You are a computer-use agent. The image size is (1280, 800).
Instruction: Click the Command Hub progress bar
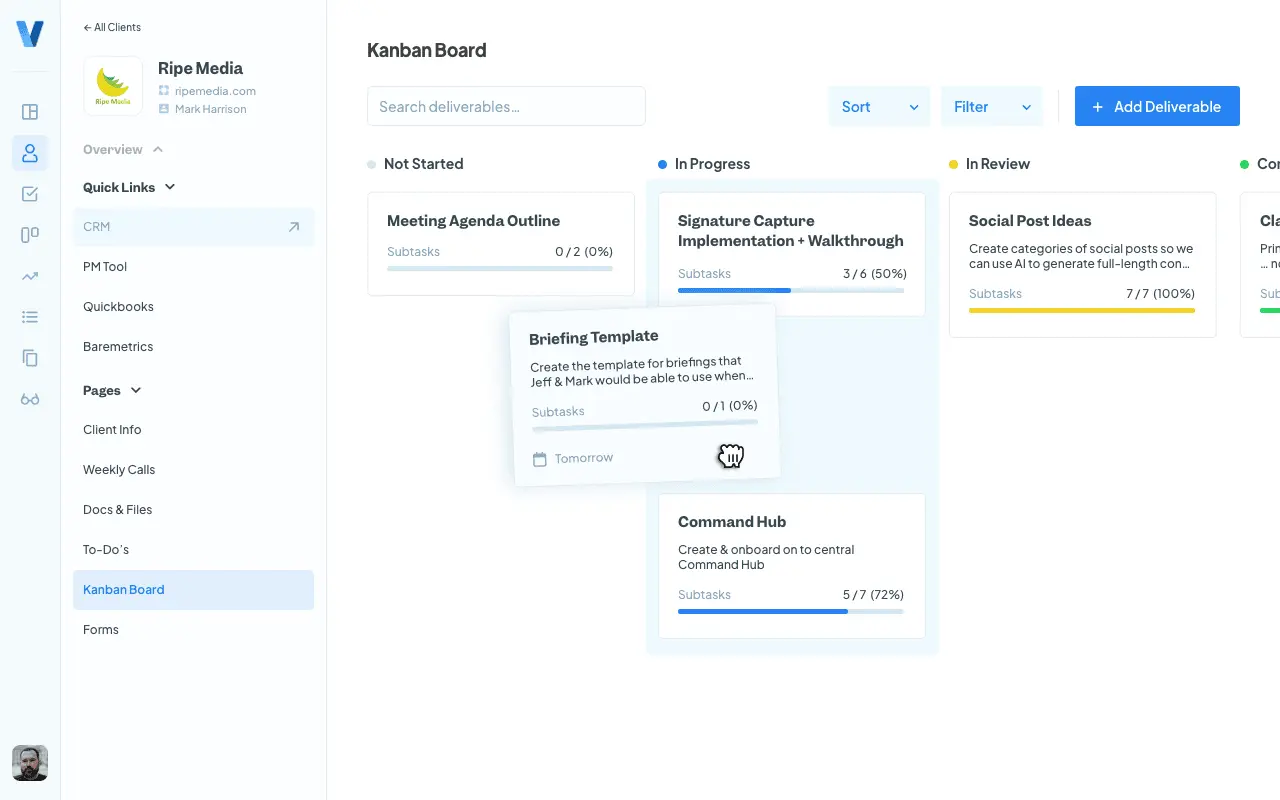[x=791, y=611]
